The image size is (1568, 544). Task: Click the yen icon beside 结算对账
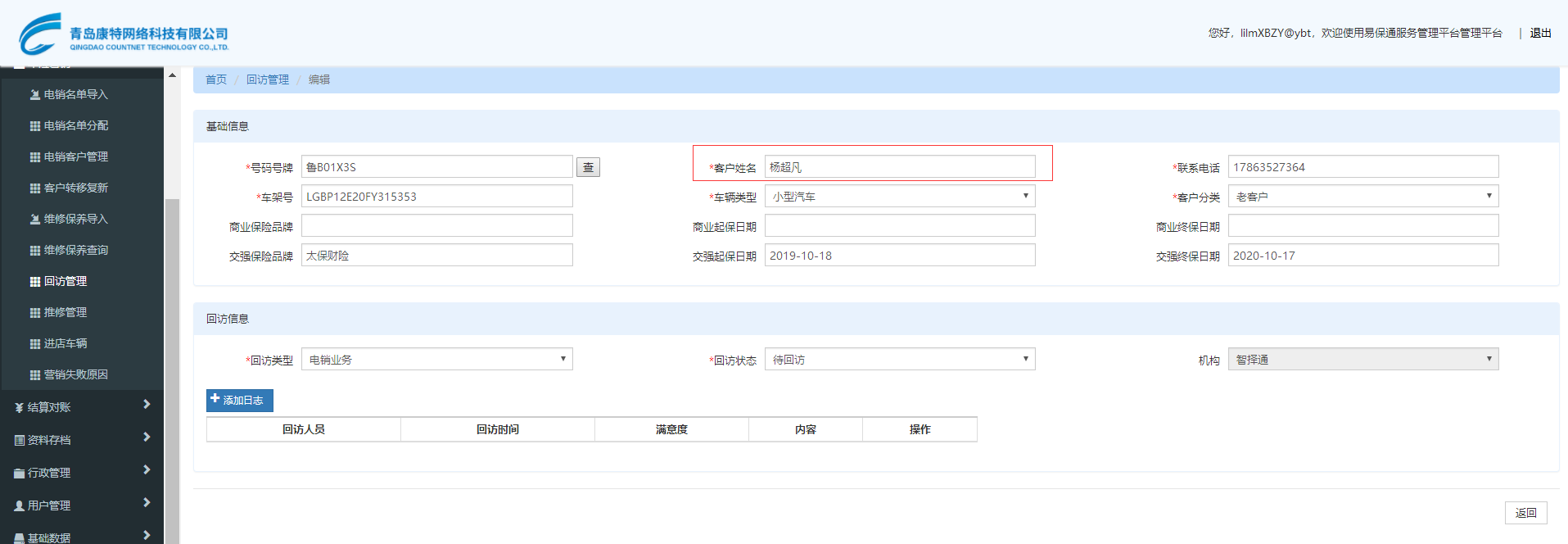(x=19, y=407)
